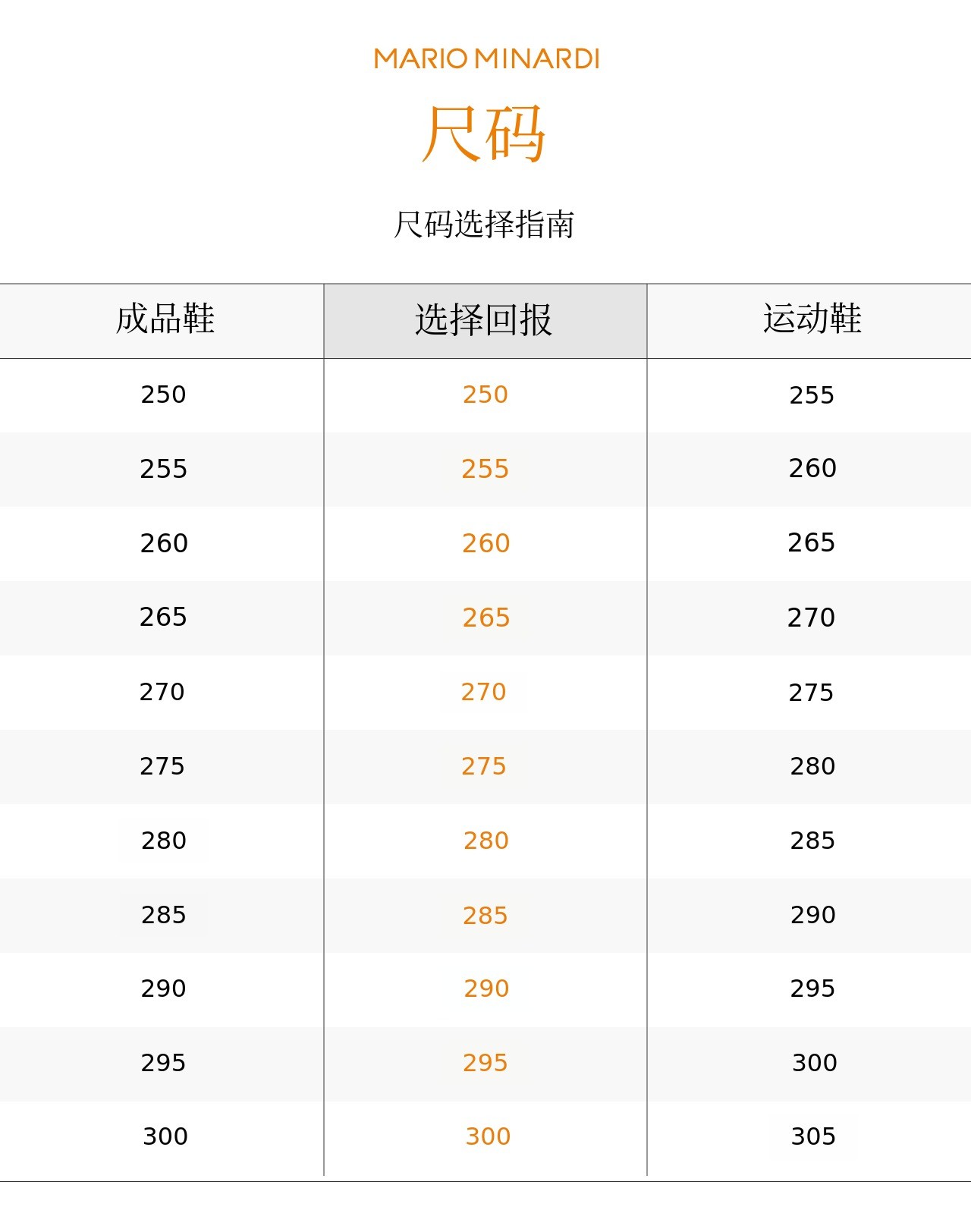This screenshot has width=971, height=1232.
Task: Click orange size 285 in middle column
Action: [485, 916]
